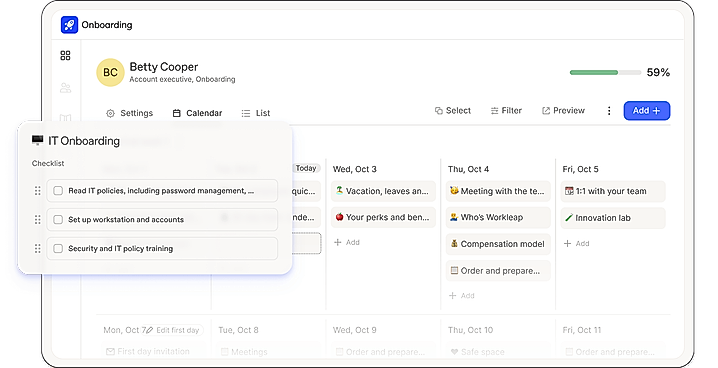Click drag handle beside 'Set up workstation'

click(38, 220)
